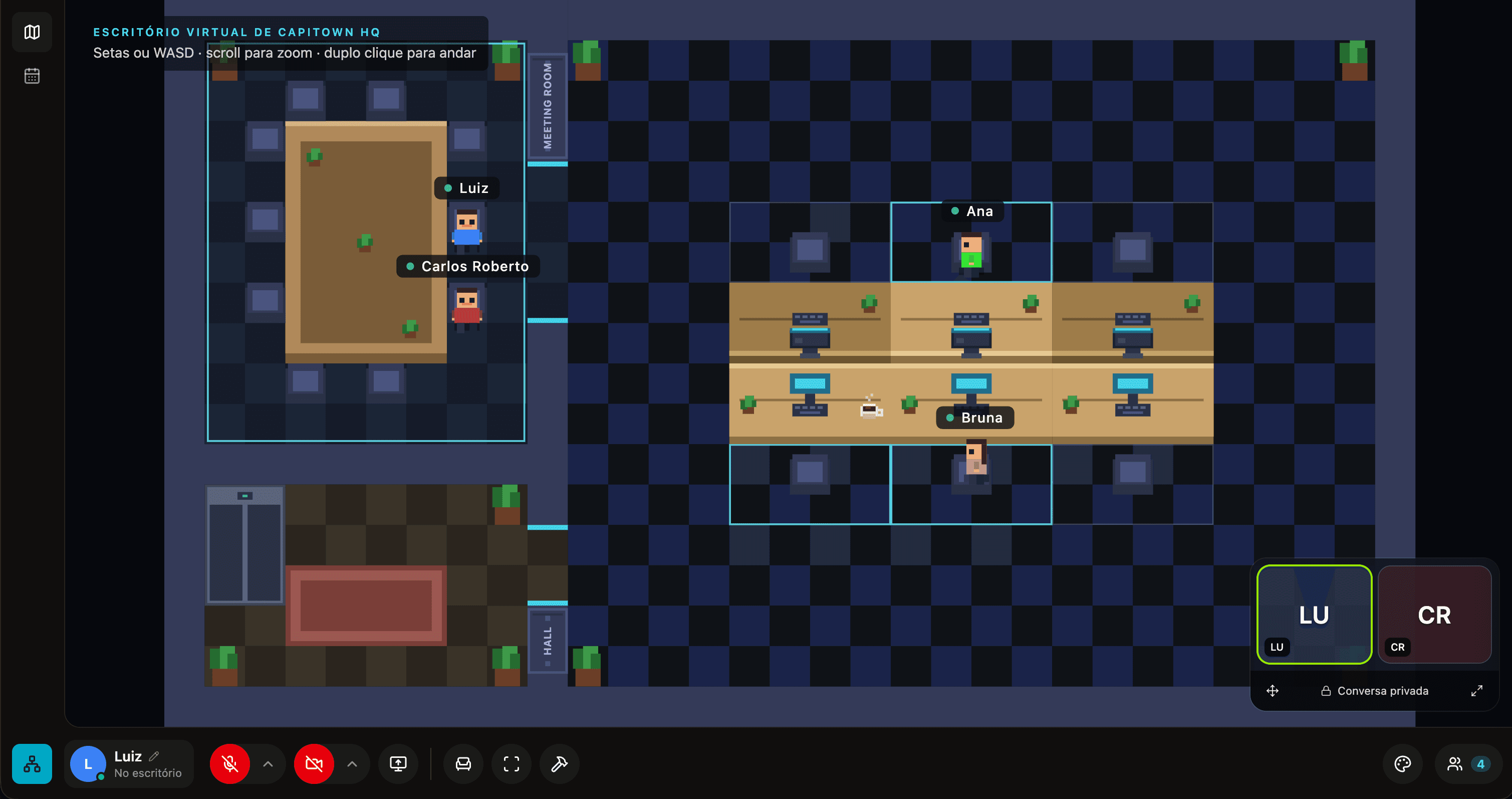Unmute the microphone
Viewport: 1512px width, 799px height.
[x=229, y=764]
